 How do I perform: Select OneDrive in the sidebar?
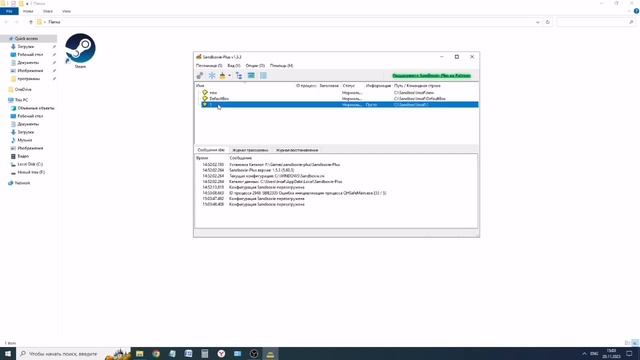(23, 89)
